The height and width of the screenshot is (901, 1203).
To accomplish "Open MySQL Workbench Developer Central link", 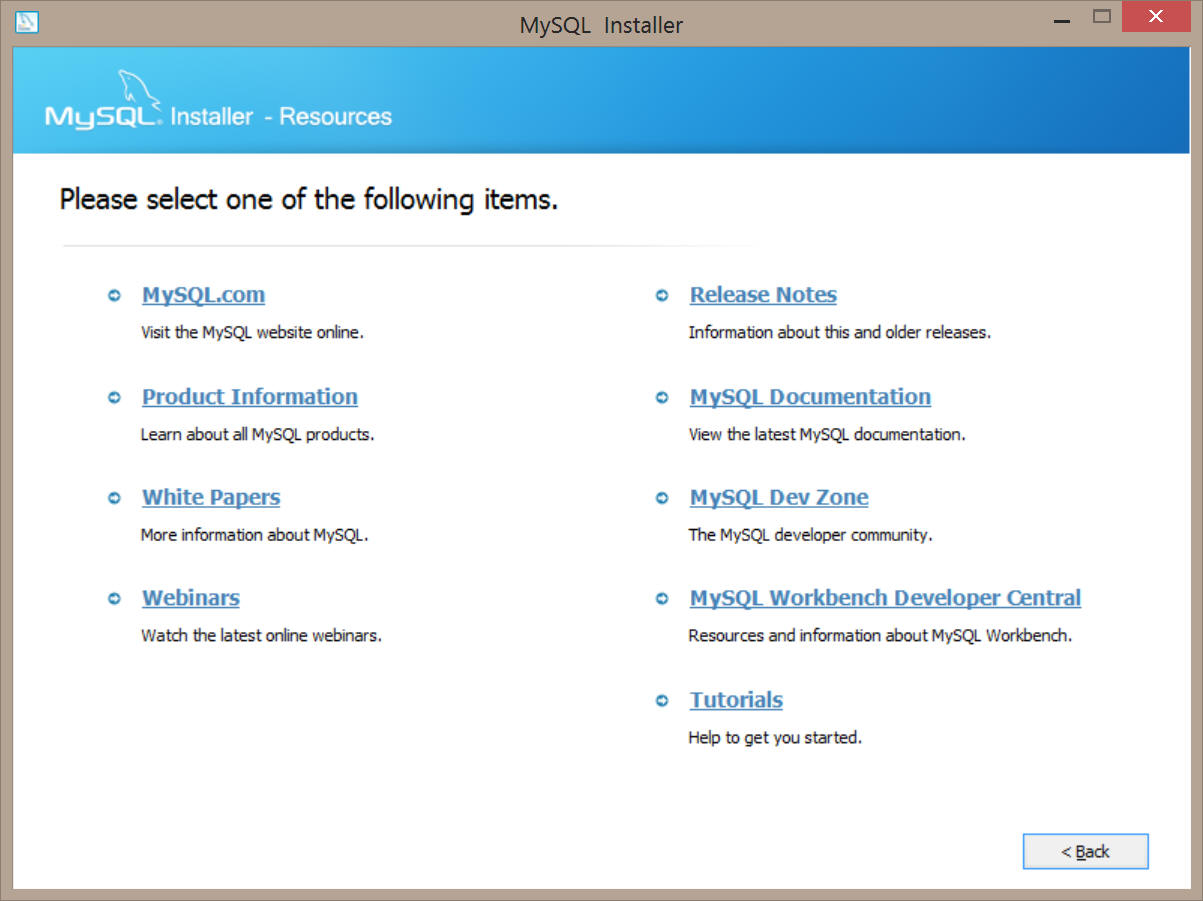I will click(885, 598).
